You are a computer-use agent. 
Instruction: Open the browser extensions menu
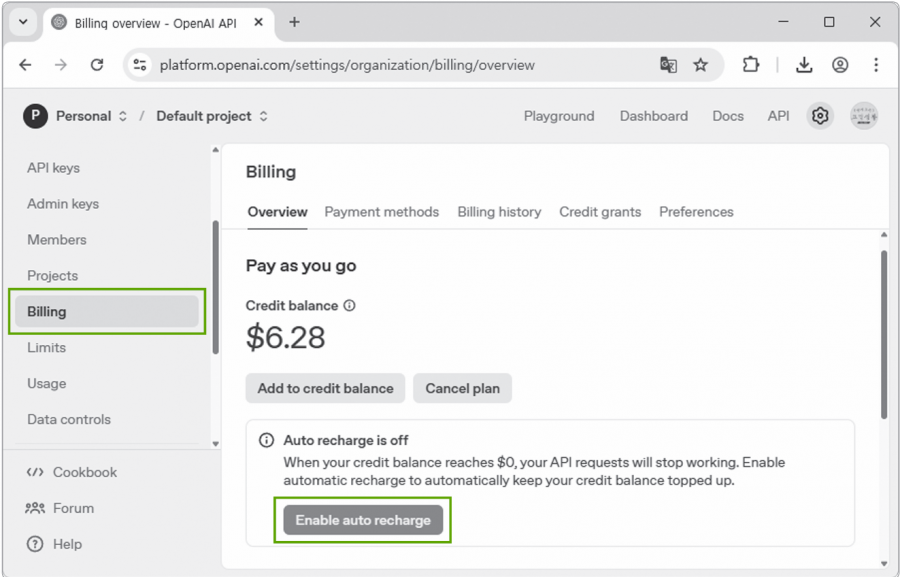[x=750, y=65]
